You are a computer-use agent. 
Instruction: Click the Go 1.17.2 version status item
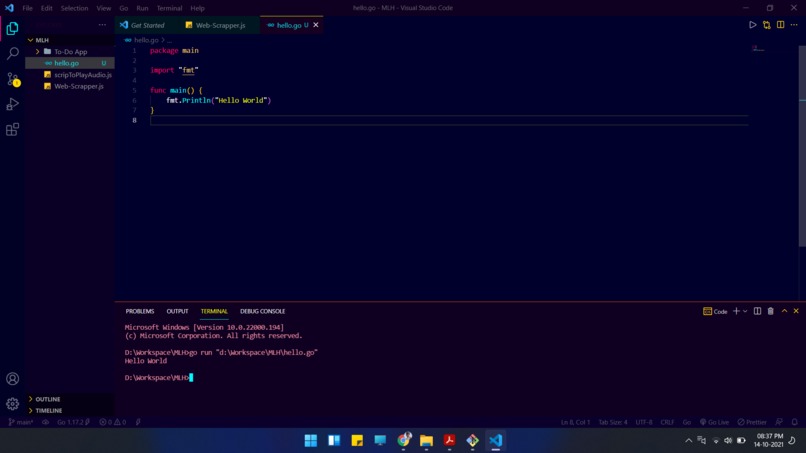click(x=73, y=422)
